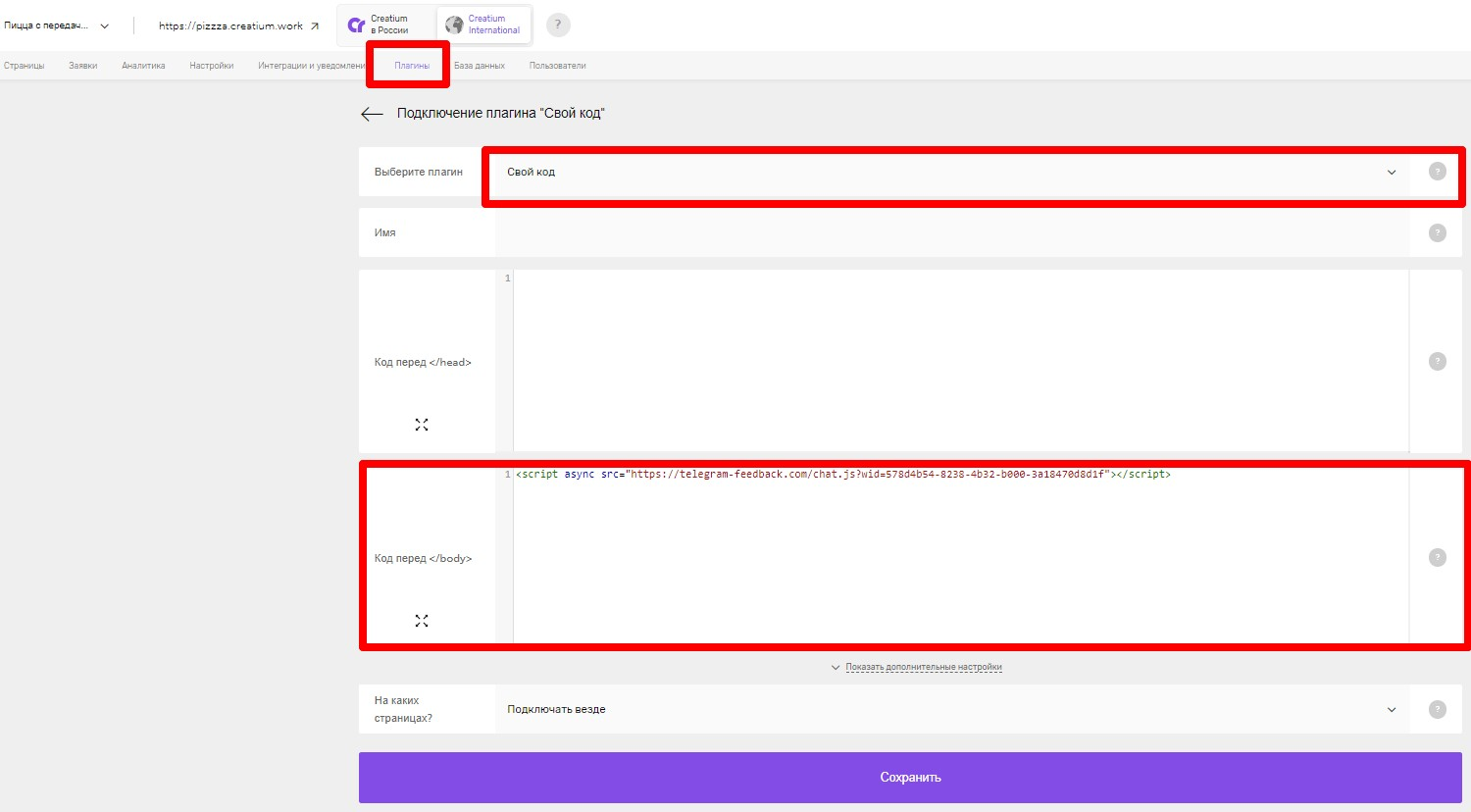The height and width of the screenshot is (812, 1471).
Task: Switch to the Настройки tab
Action: [212, 66]
